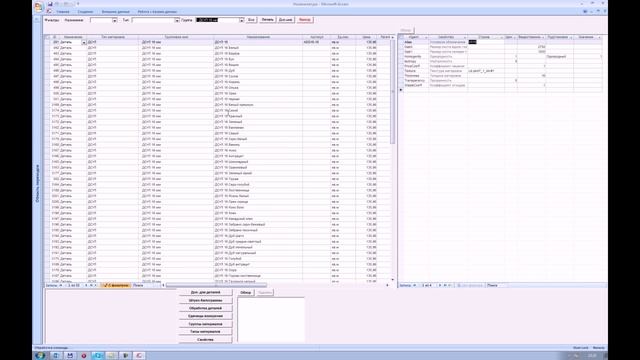Click the Группы материалов button
Image resolution: width=640 pixels, height=360 pixels.
coord(205,324)
